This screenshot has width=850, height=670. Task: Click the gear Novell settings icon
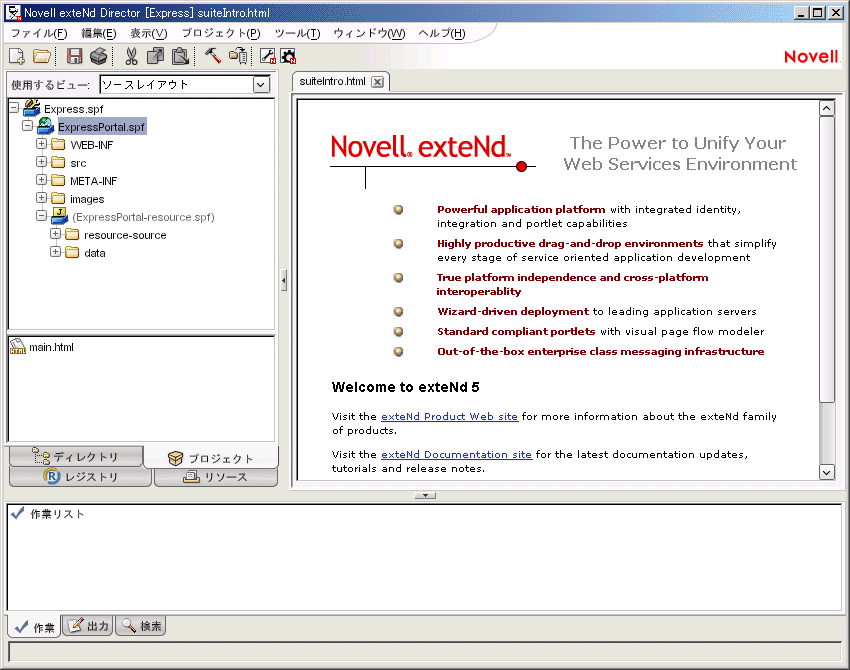[x=288, y=56]
